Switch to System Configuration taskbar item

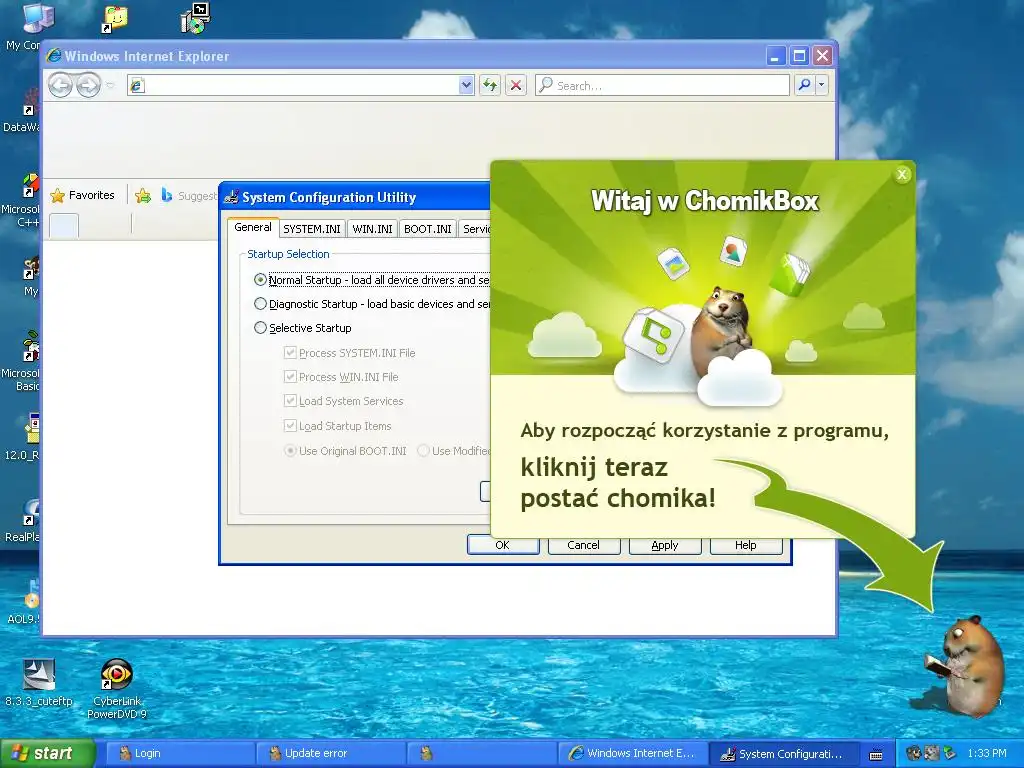[x=783, y=754]
